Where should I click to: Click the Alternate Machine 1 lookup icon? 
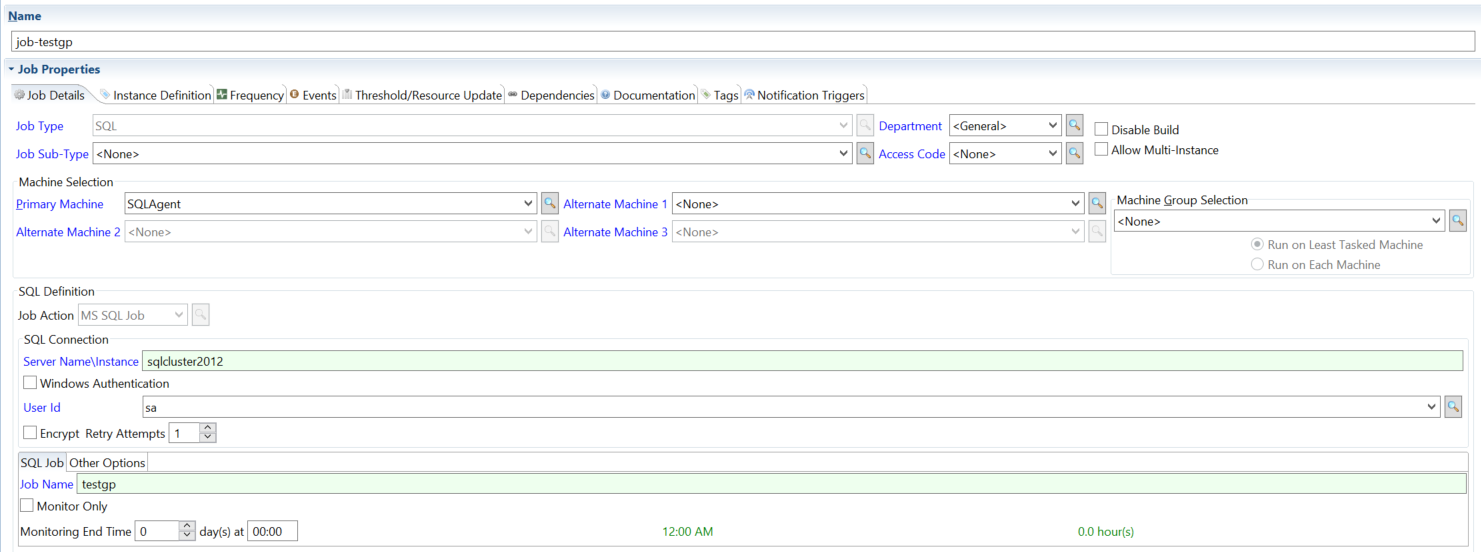pos(1097,204)
